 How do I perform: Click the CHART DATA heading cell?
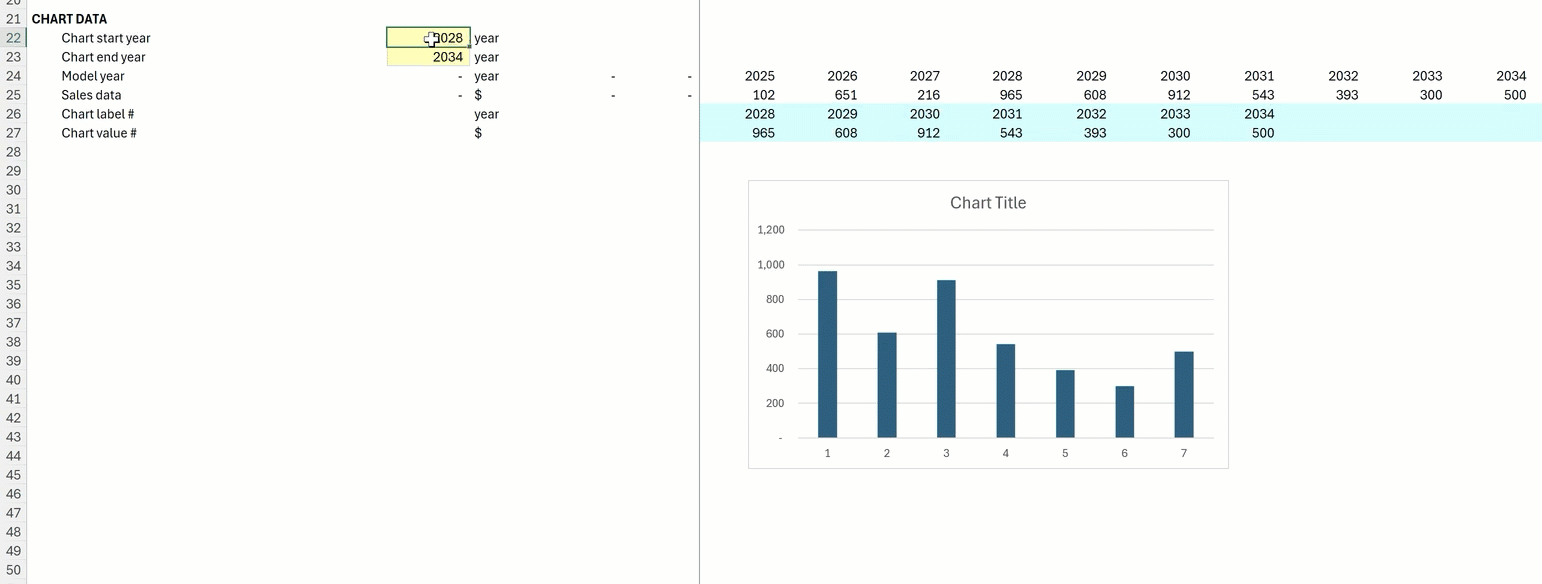(x=69, y=19)
